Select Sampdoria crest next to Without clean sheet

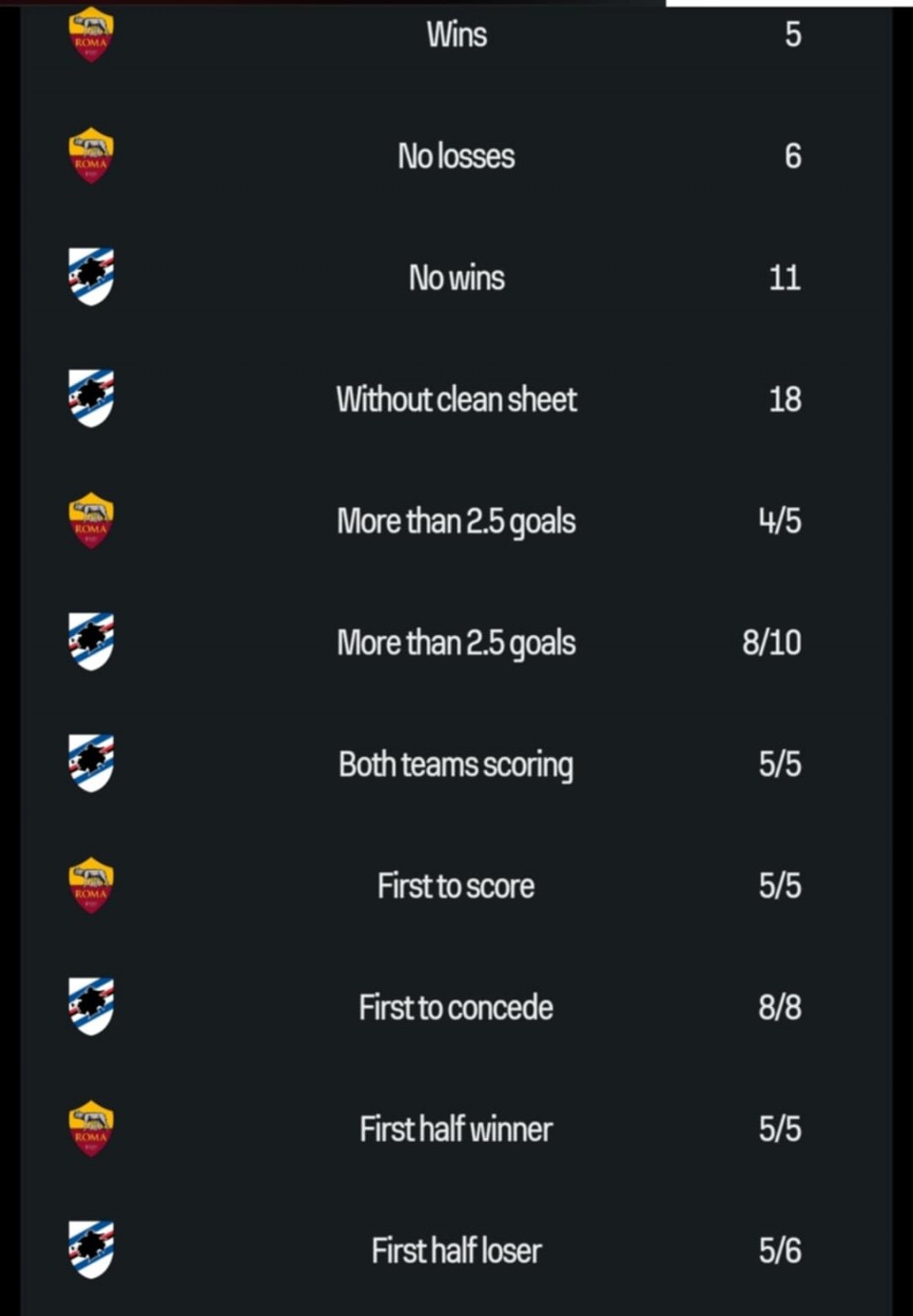[91, 398]
